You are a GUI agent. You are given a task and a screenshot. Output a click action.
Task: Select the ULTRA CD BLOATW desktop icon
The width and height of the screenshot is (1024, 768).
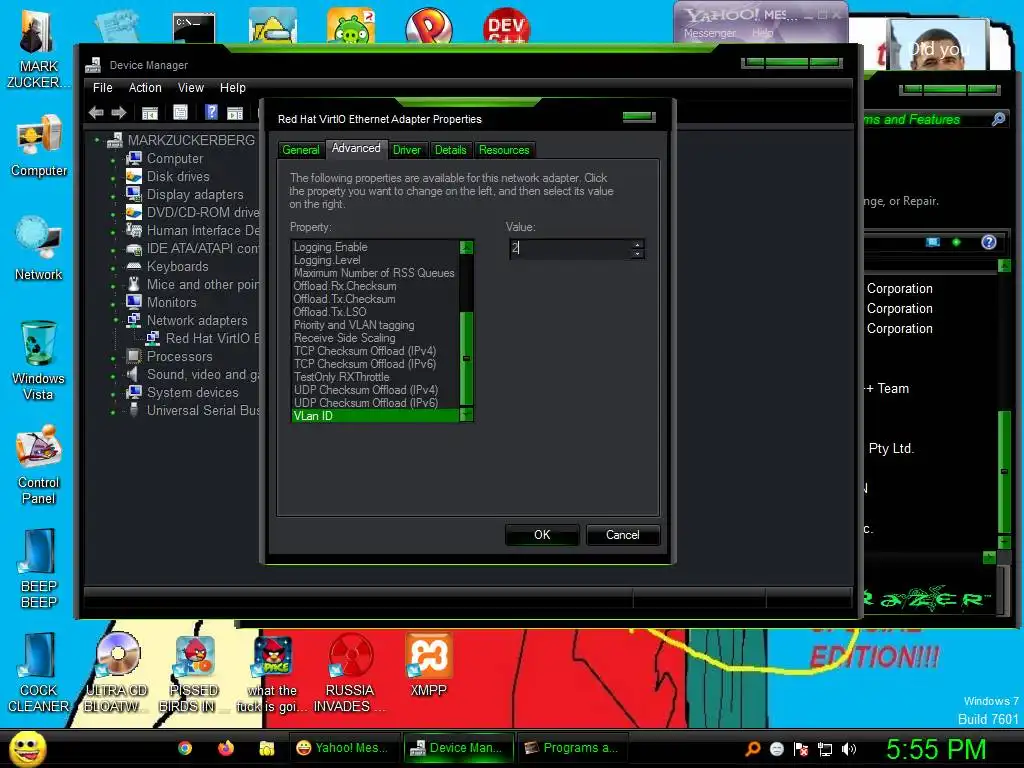(117, 673)
